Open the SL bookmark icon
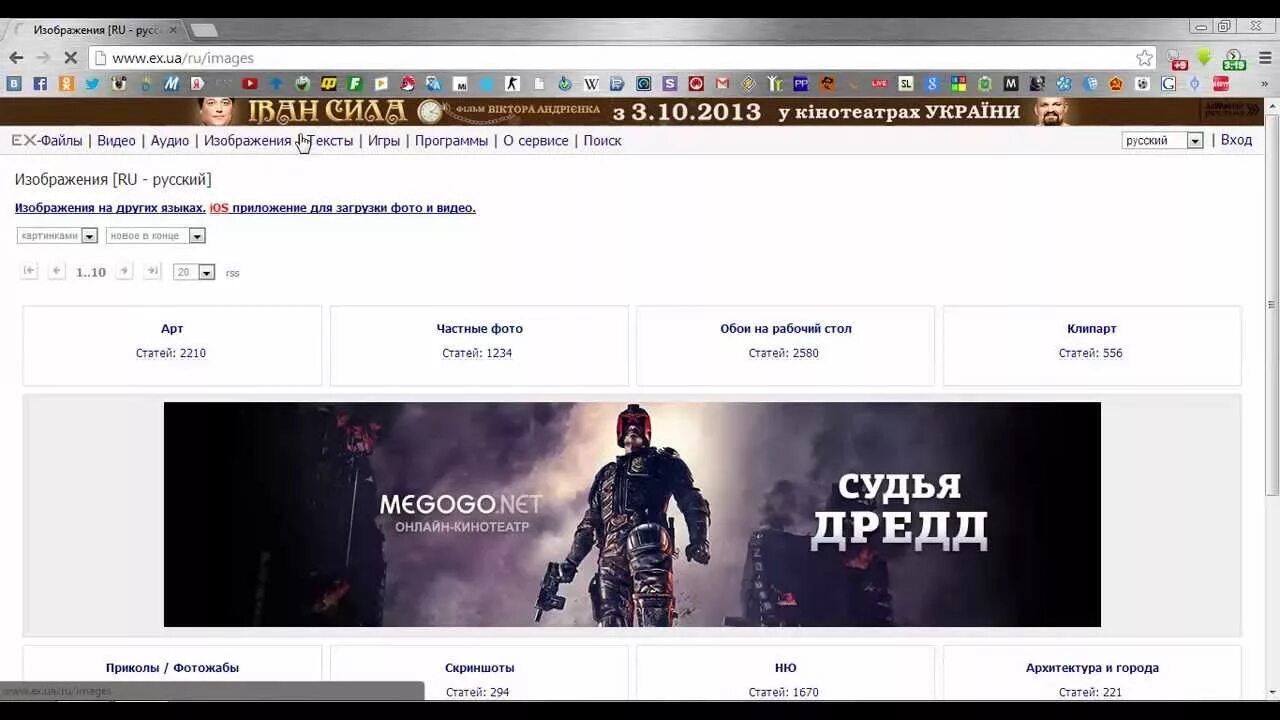This screenshot has width=1280, height=720. click(x=906, y=84)
